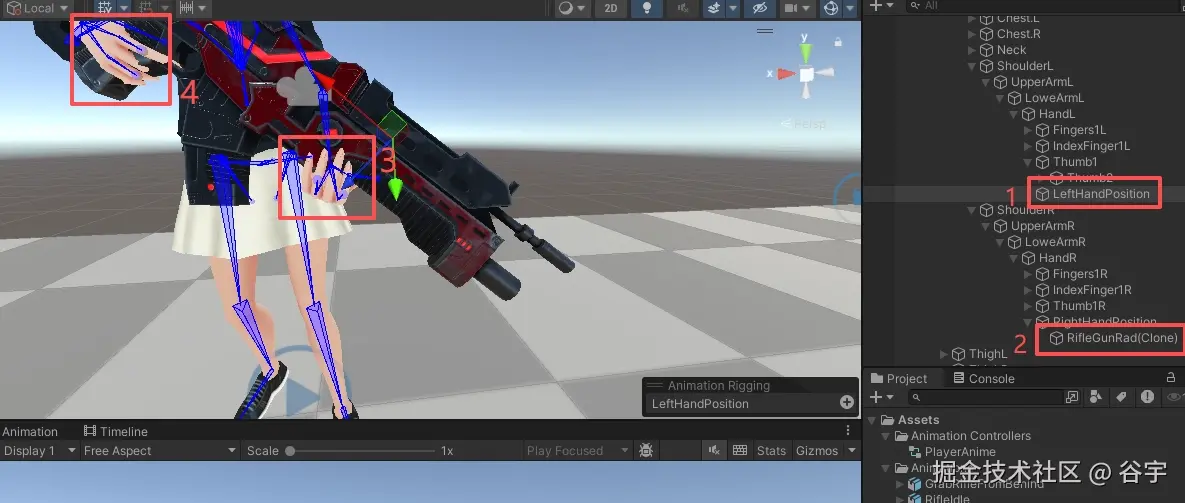Open the Display 1 dropdown

pyautogui.click(x=39, y=450)
